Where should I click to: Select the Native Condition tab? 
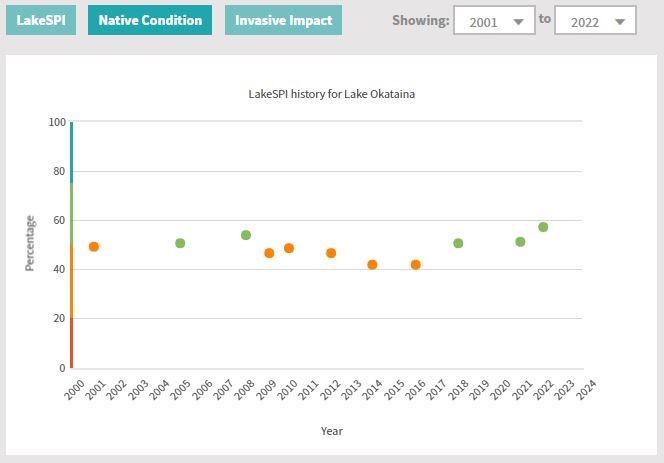[149, 20]
